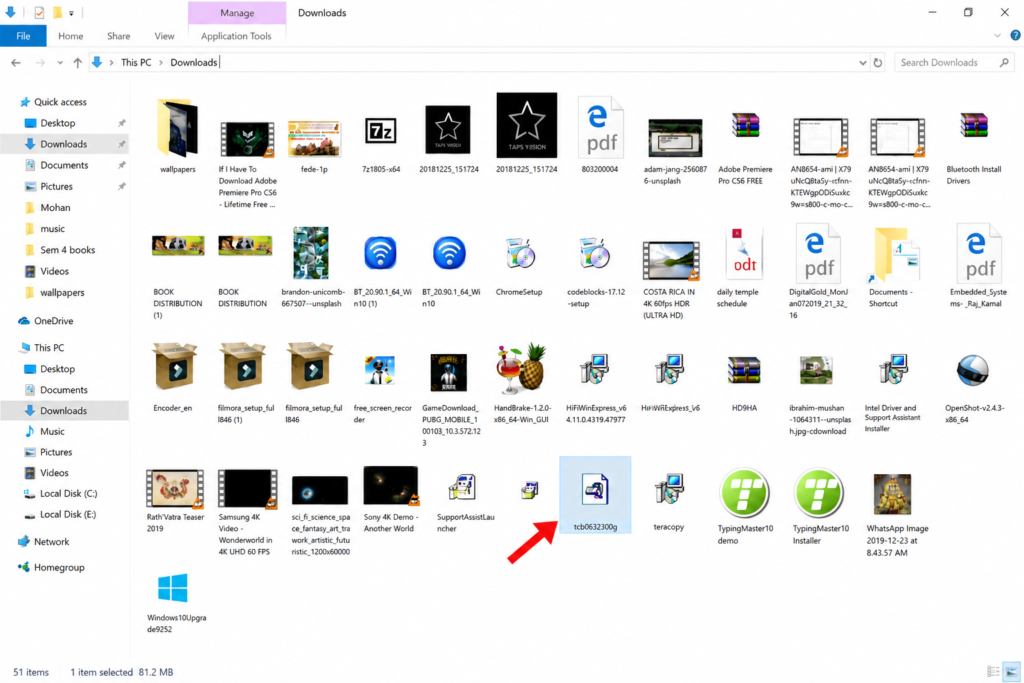Open Quick access in navigation pane

coord(60,102)
